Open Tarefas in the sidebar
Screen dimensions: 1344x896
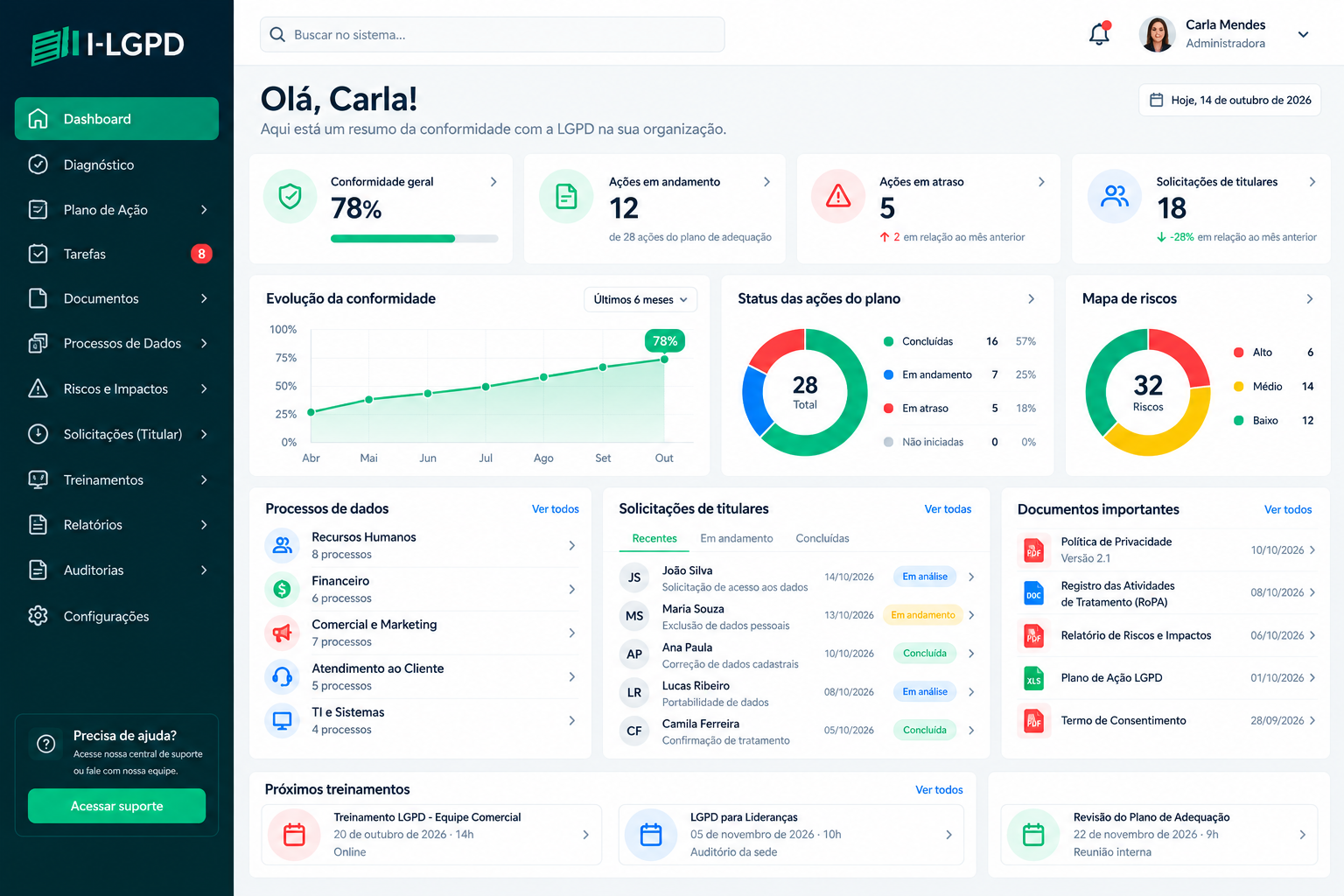[x=116, y=254]
